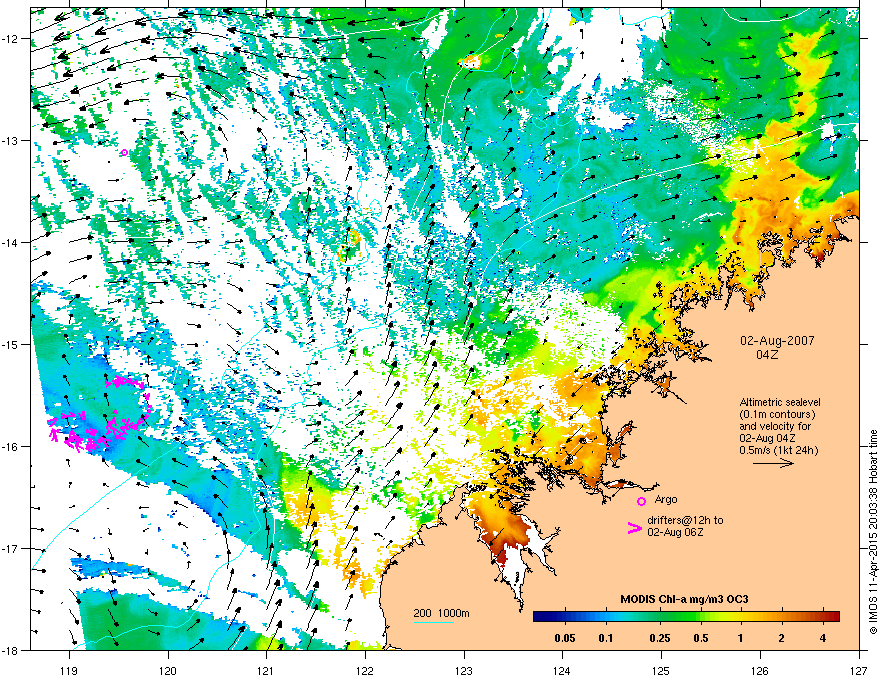Click the latitude axis label -16
Viewport: 880px width, 680px height.
click(x=10, y=447)
